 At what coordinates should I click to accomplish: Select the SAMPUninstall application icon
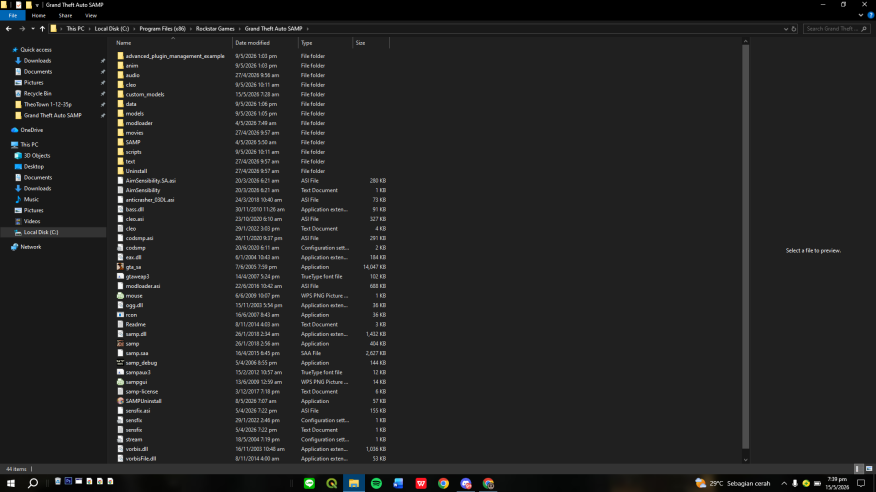click(x=120, y=401)
